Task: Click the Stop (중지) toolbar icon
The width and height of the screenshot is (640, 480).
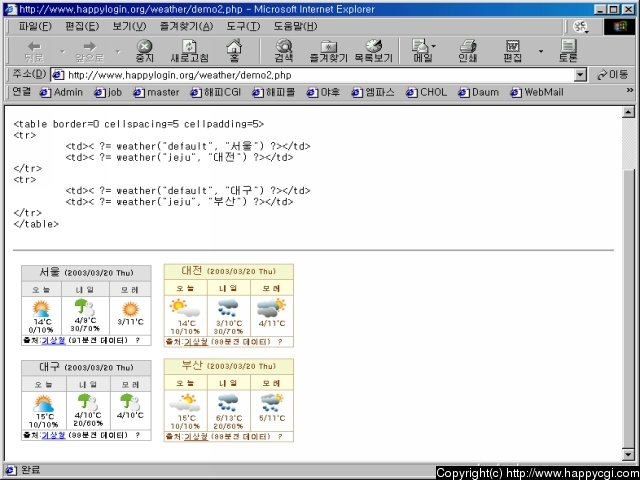Action: pos(144,51)
